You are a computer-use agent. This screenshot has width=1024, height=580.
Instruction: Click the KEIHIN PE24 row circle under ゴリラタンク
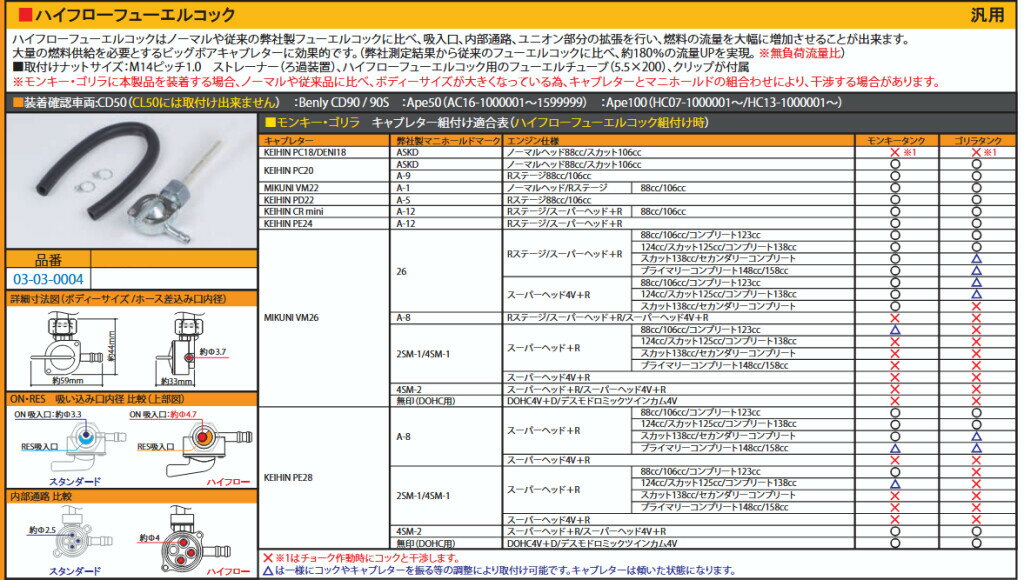point(976,223)
